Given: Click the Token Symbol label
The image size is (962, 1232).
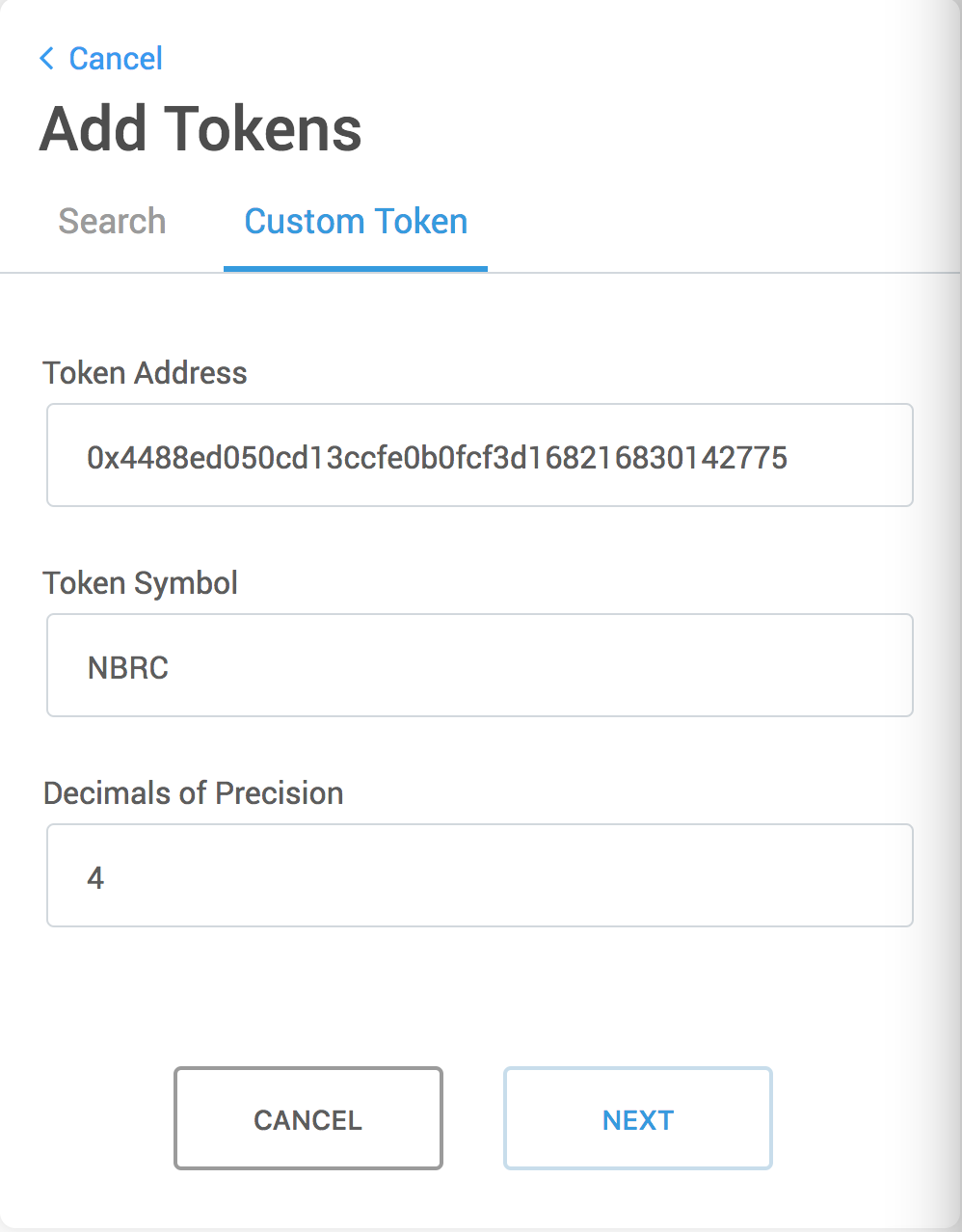Looking at the screenshot, I should click(141, 583).
